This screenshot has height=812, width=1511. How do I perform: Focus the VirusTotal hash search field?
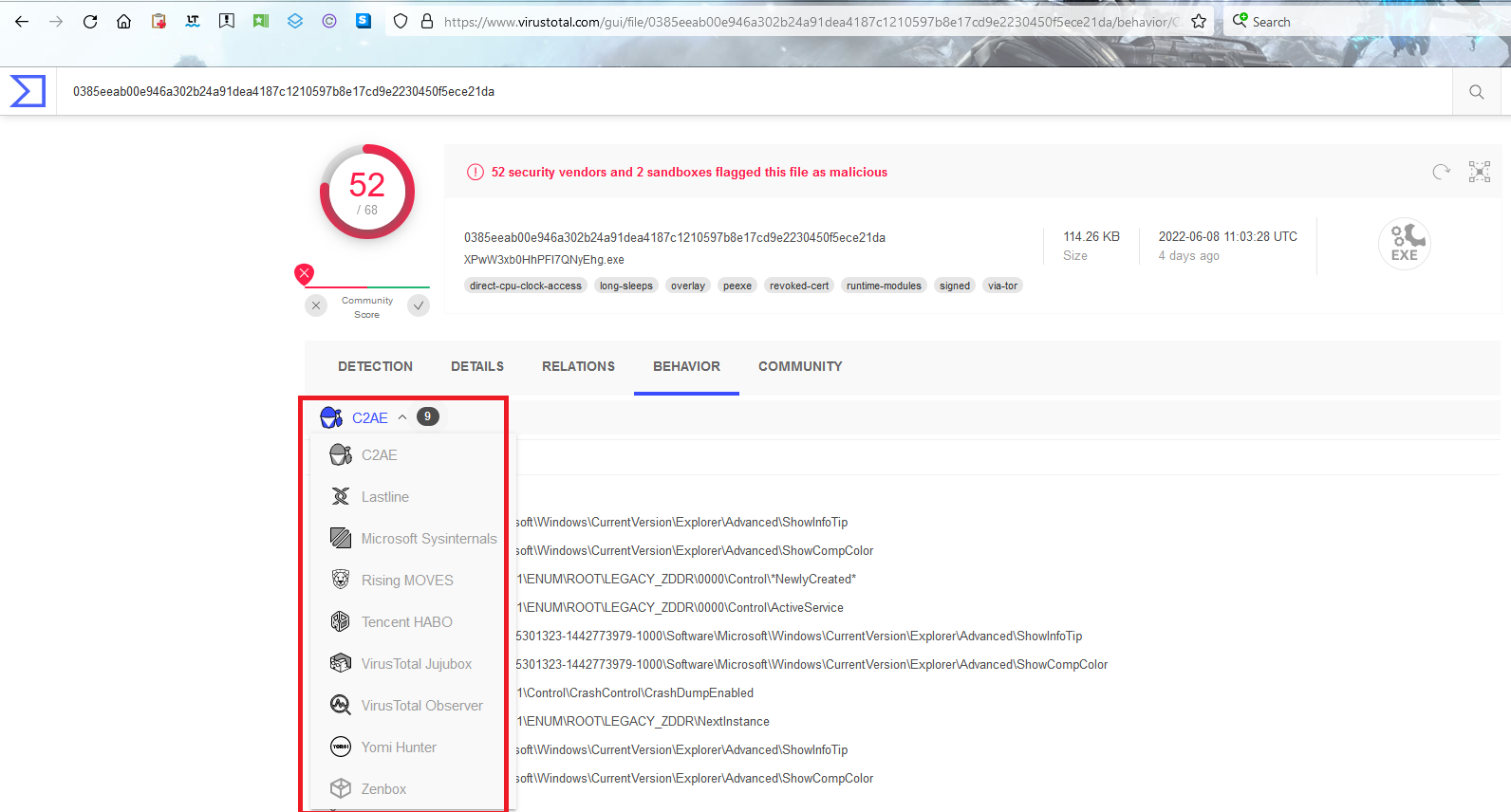click(x=755, y=92)
